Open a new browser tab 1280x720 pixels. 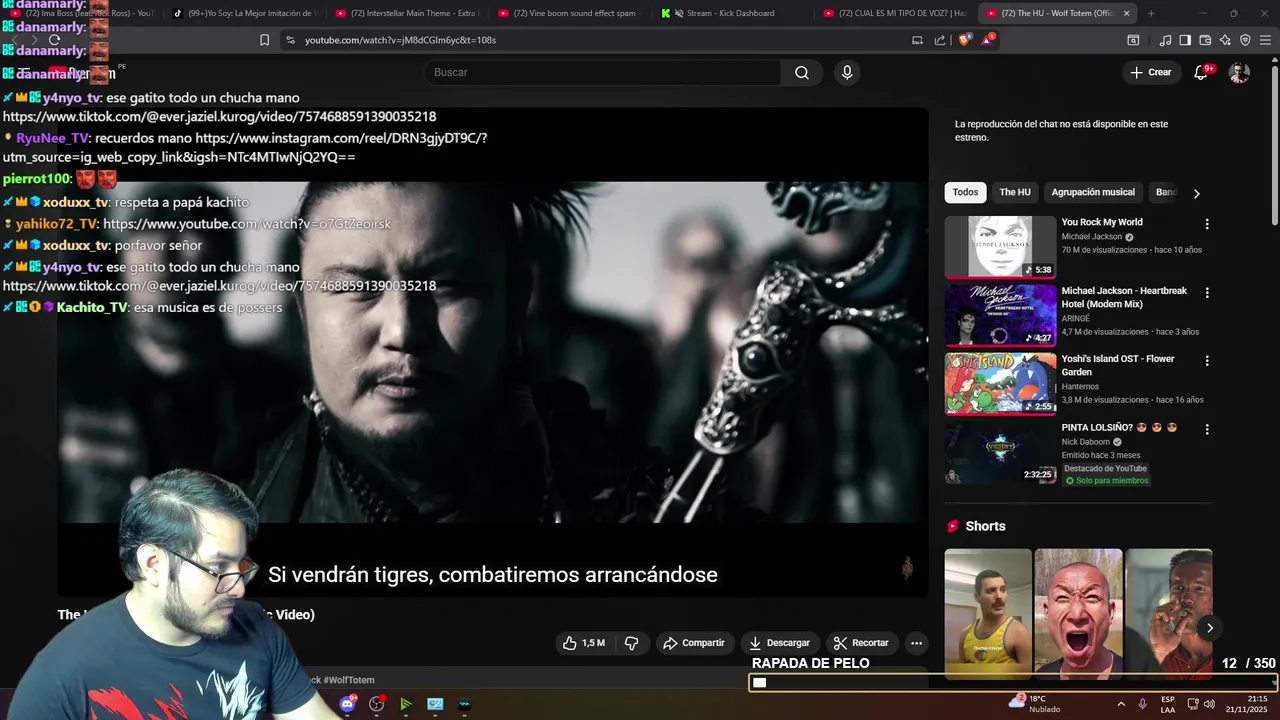point(1151,13)
